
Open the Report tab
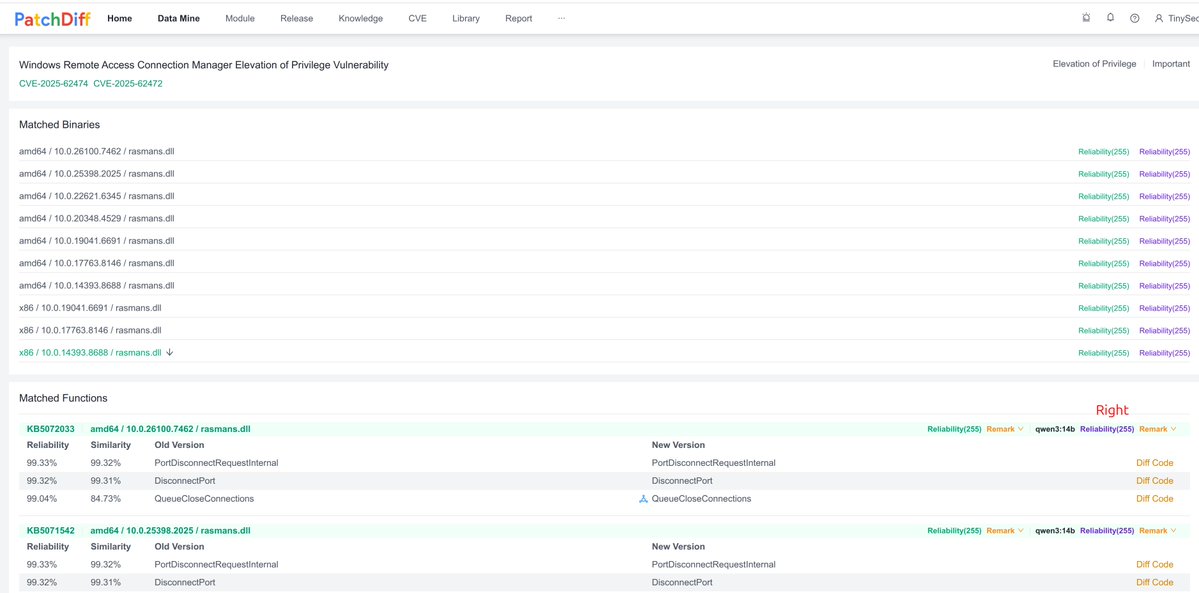[x=518, y=18]
